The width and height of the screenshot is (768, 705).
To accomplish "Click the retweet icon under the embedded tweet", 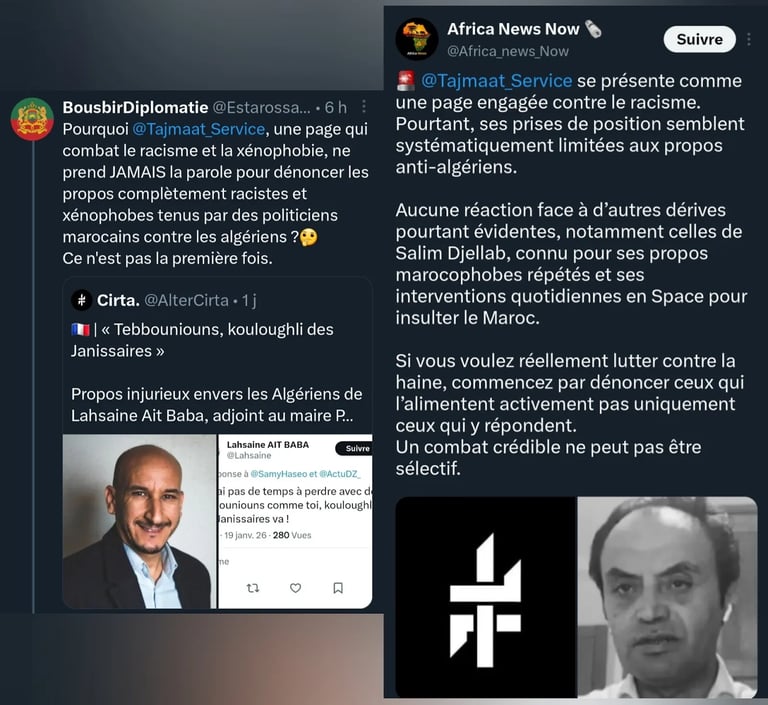I will tap(253, 587).
